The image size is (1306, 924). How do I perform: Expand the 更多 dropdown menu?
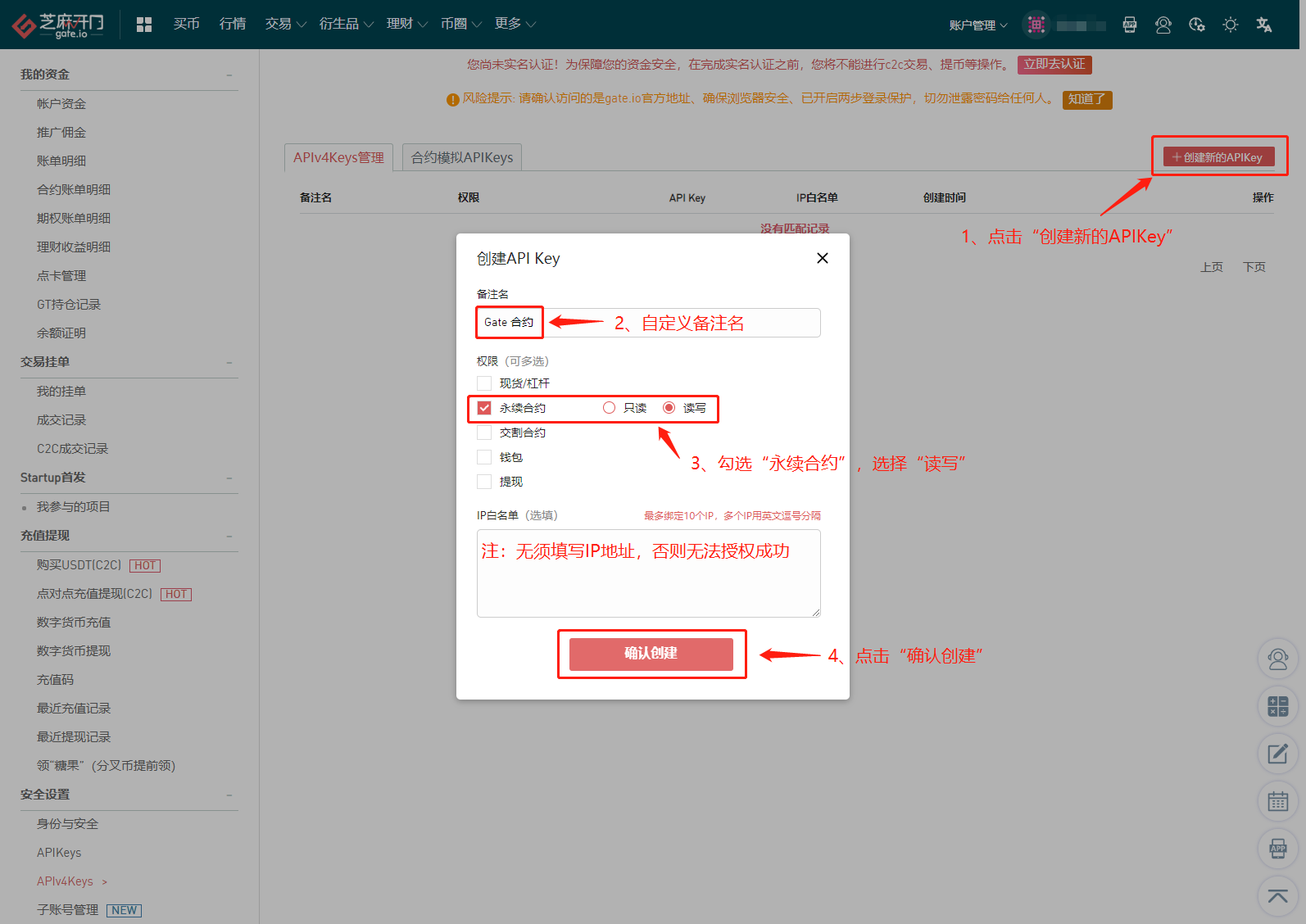(515, 24)
